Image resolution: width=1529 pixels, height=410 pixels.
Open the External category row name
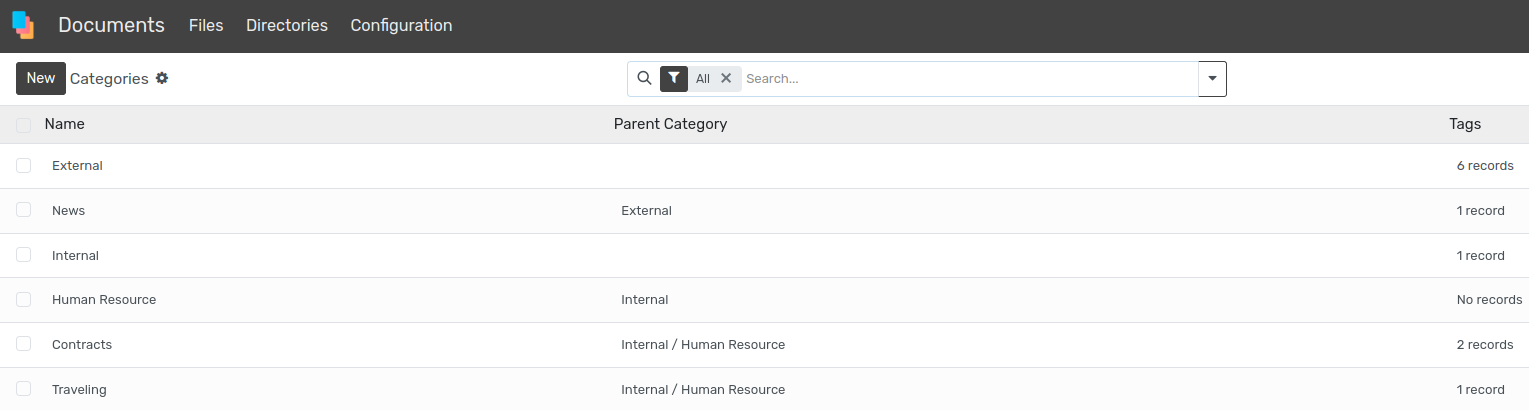[x=77, y=166]
